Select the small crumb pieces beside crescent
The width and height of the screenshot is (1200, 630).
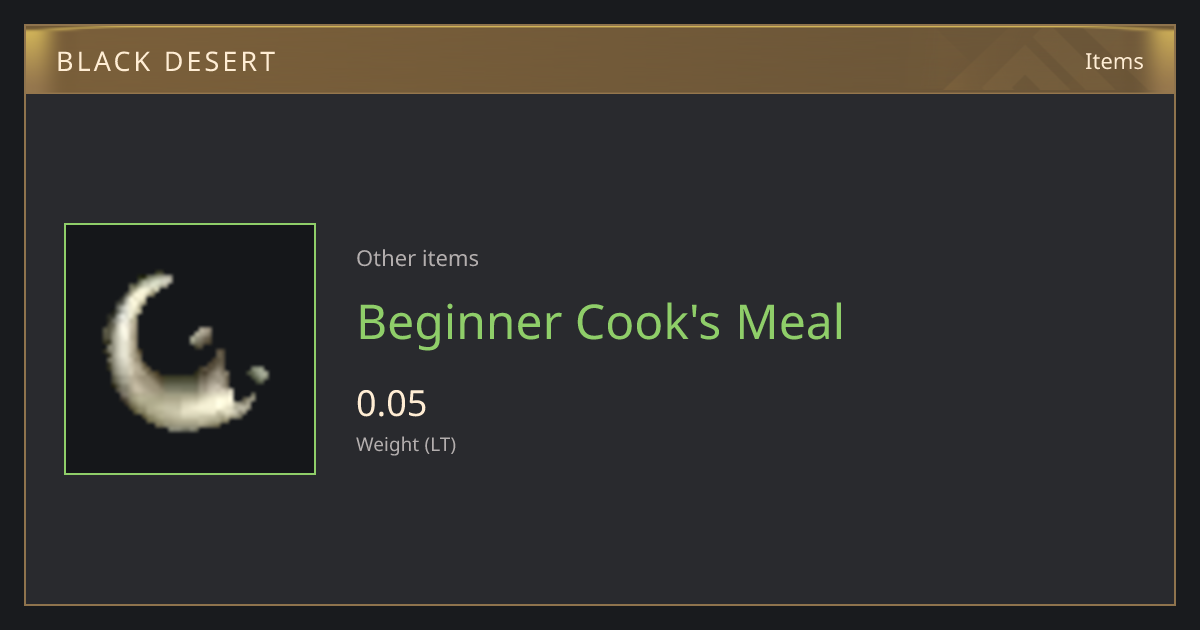pos(230,355)
